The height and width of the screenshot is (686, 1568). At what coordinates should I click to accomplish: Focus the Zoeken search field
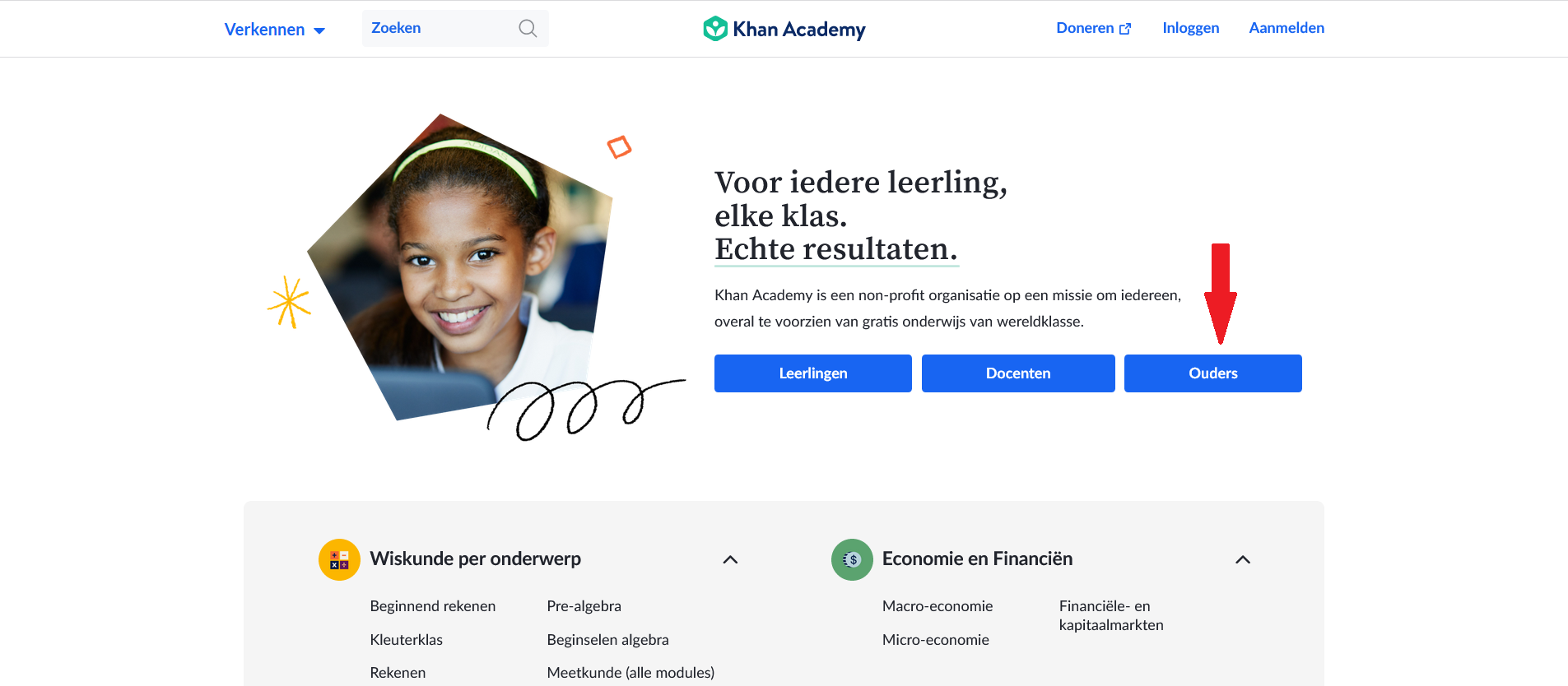455,29
